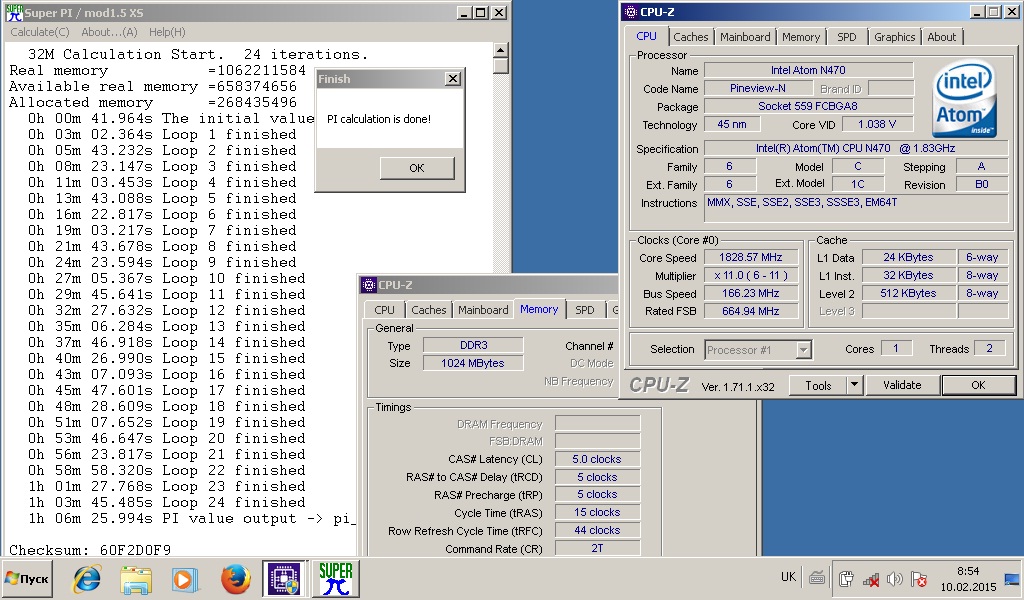
Task: Click the on-screen keyboard tray icon
Action: 816,577
